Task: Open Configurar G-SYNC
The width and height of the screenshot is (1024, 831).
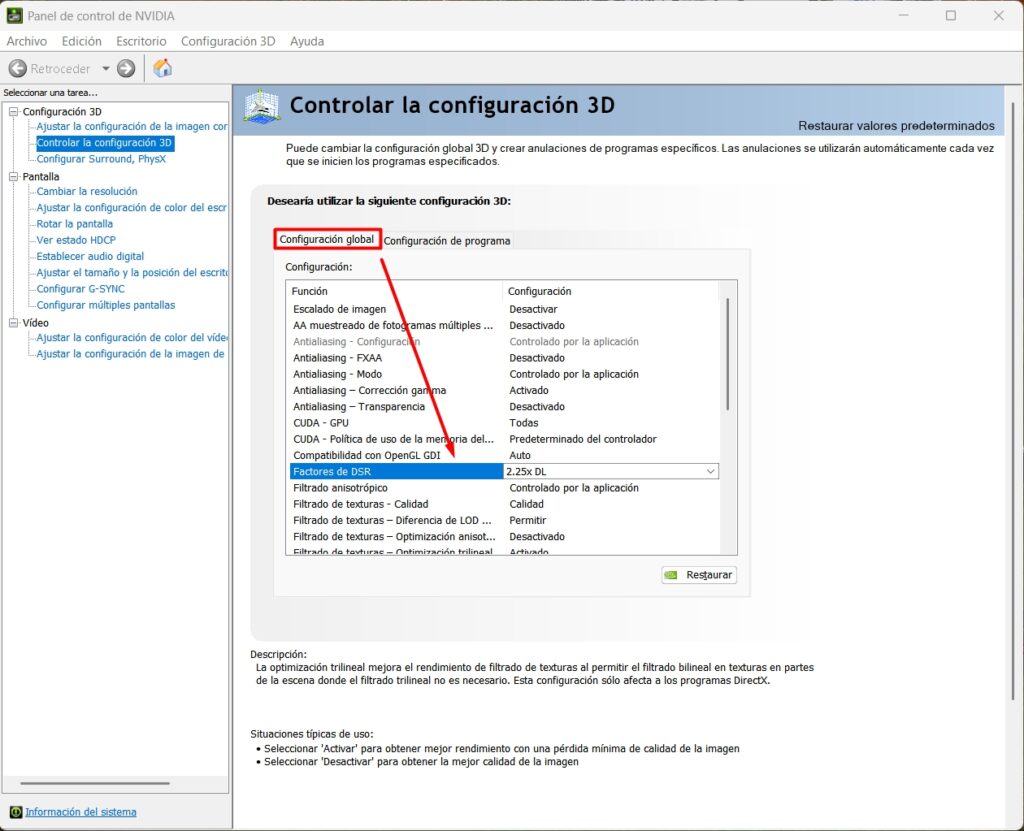Action: [80, 289]
